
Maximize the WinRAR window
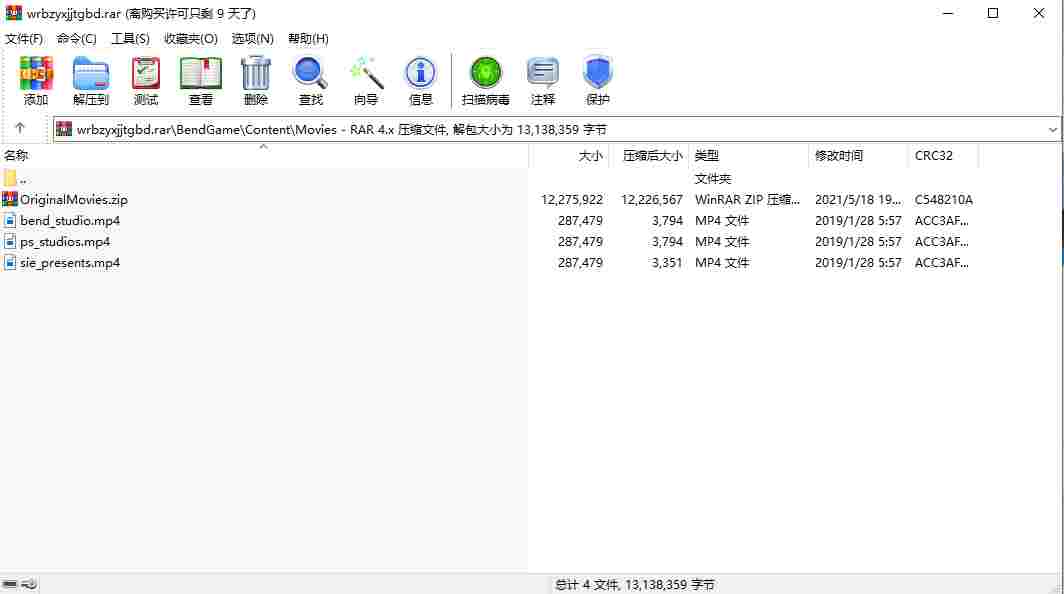pos(993,13)
